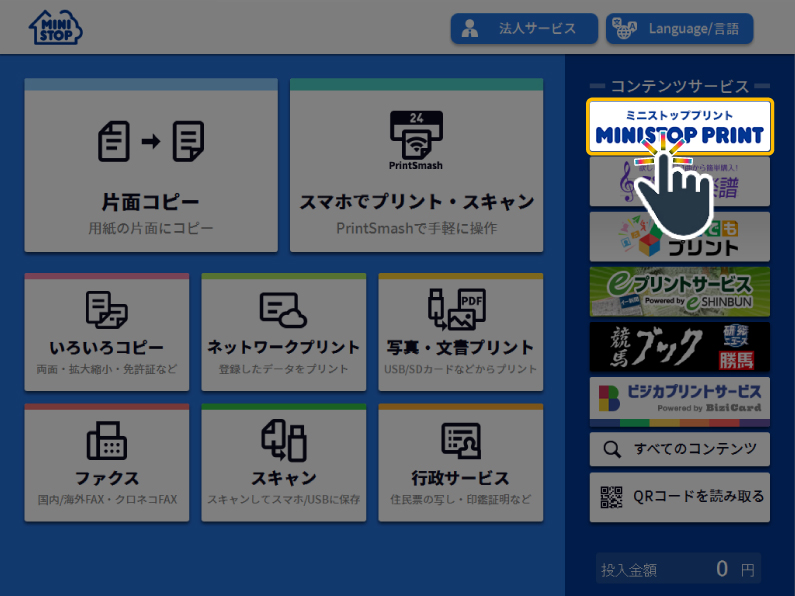The image size is (795, 596).
Task: Click subtitle スキャンしてスマホ/USBに保存
Action: [283, 500]
